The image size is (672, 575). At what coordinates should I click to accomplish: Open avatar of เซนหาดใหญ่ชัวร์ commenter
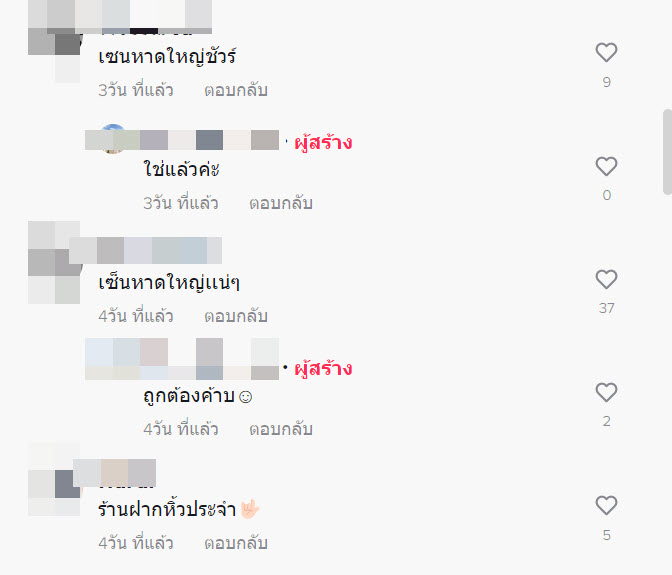54,55
